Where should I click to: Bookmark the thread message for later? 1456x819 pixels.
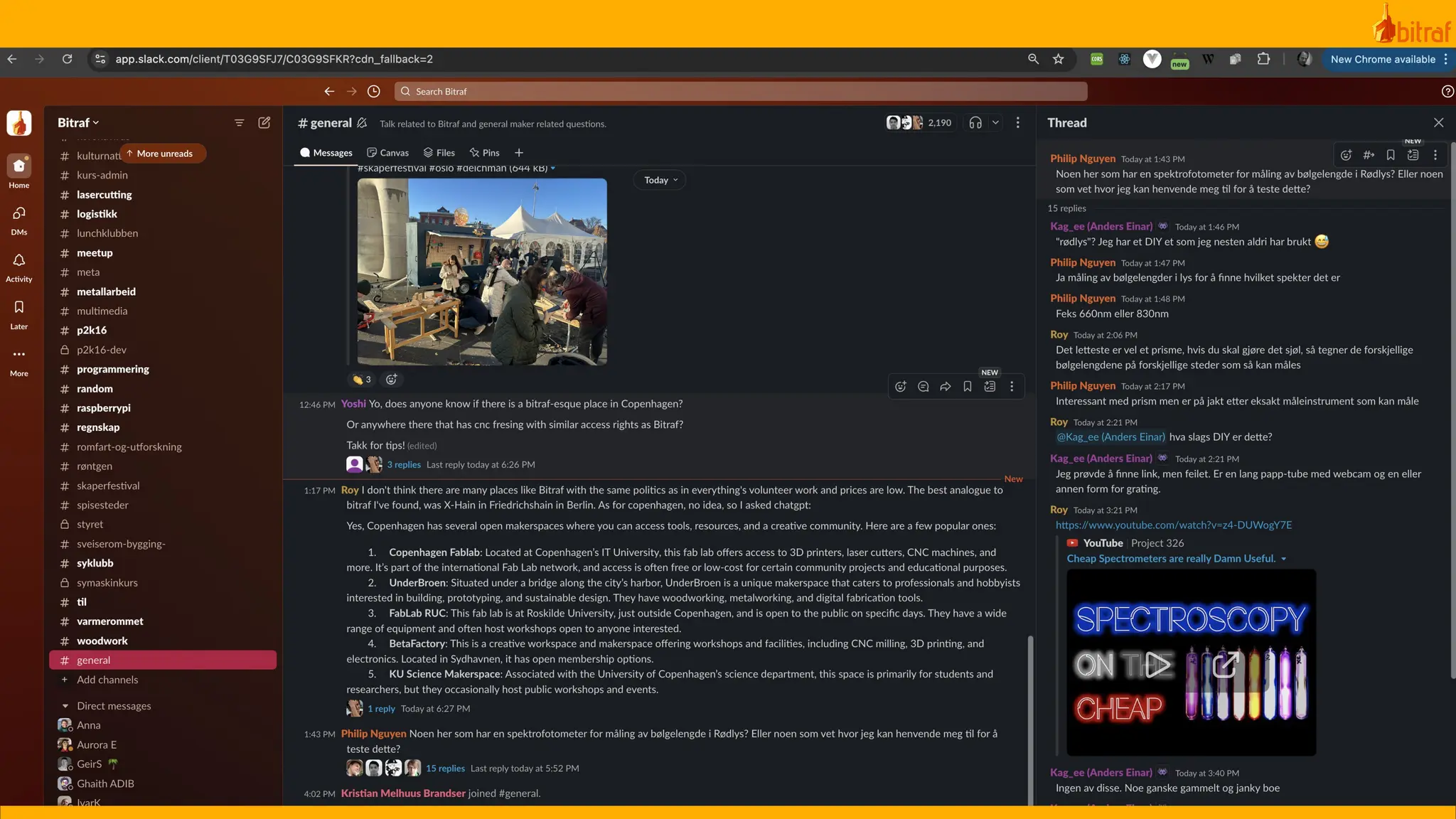(x=1391, y=155)
